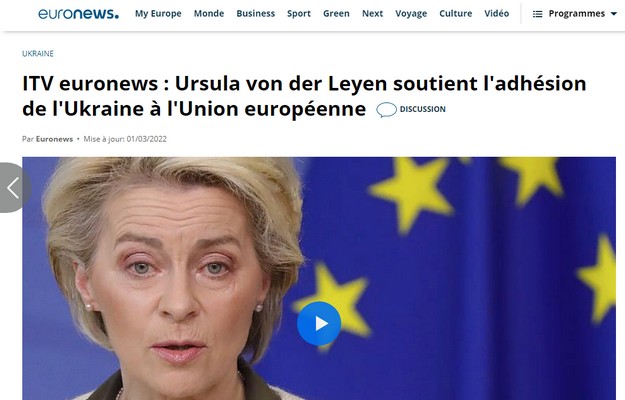Image resolution: width=625 pixels, height=400 pixels.
Task: Select Vidéo in the navigation bar
Action: point(497,14)
